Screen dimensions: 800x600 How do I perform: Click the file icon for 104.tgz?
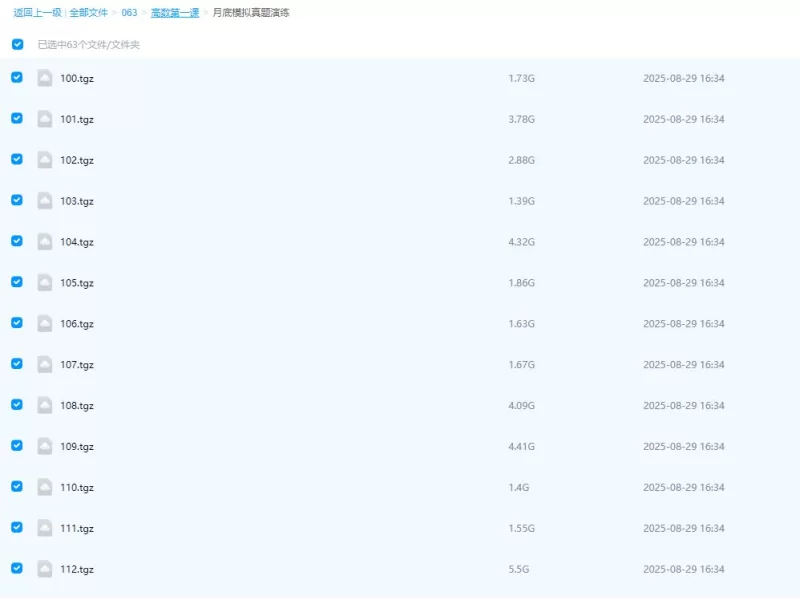click(45, 241)
